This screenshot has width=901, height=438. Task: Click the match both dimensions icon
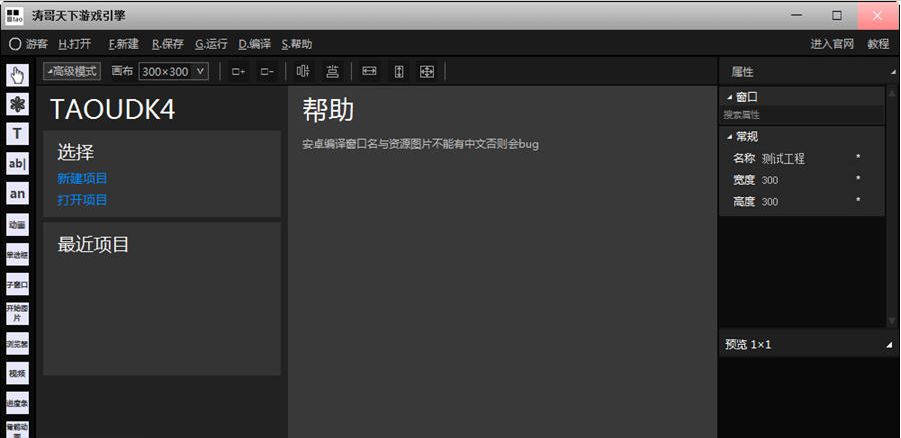click(427, 71)
